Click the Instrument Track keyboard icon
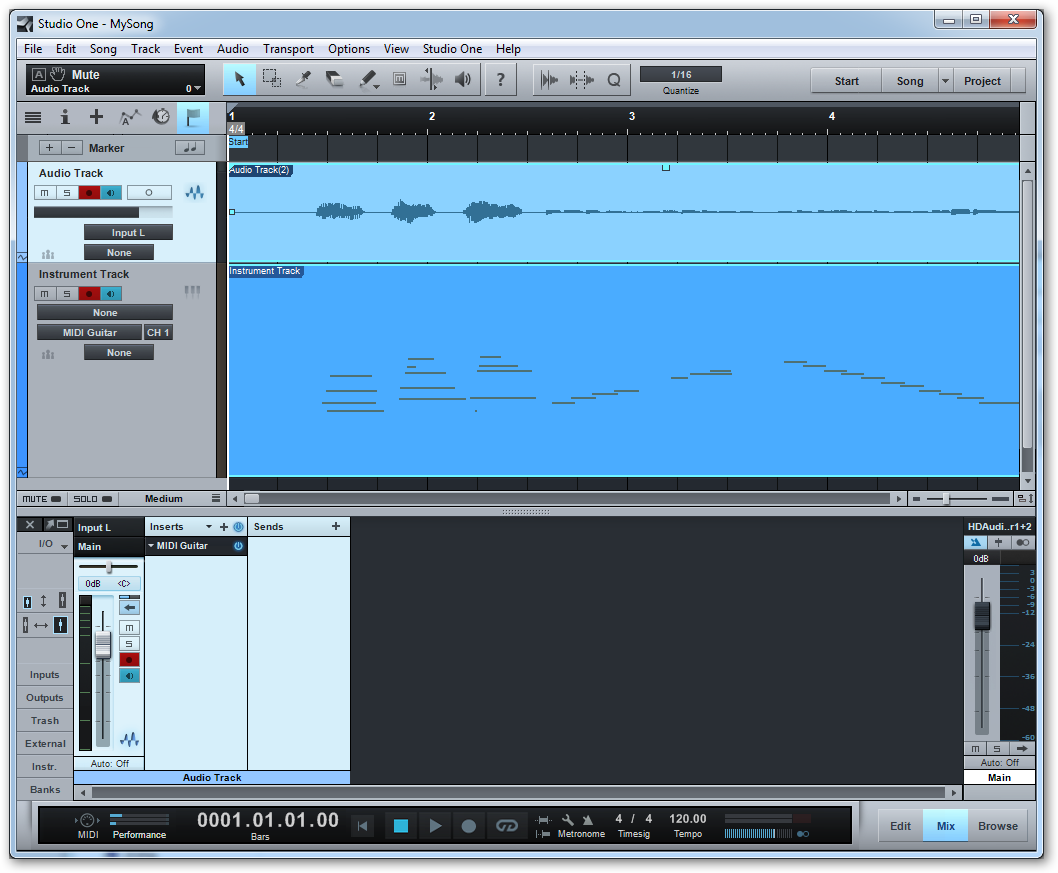 tap(192, 291)
